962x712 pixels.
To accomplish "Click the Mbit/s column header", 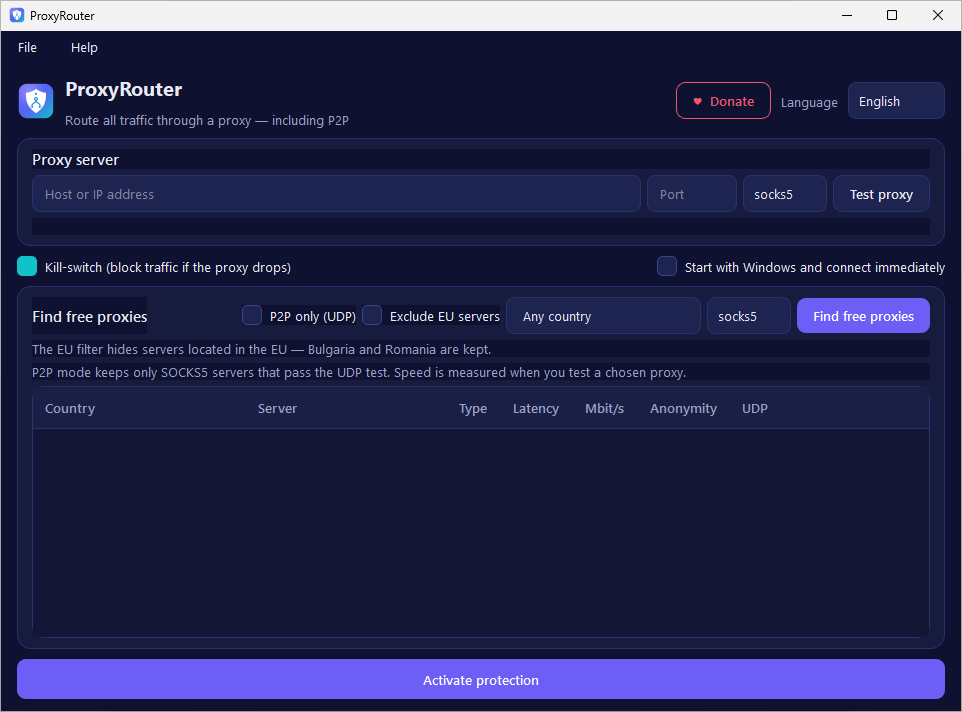I will tap(604, 408).
